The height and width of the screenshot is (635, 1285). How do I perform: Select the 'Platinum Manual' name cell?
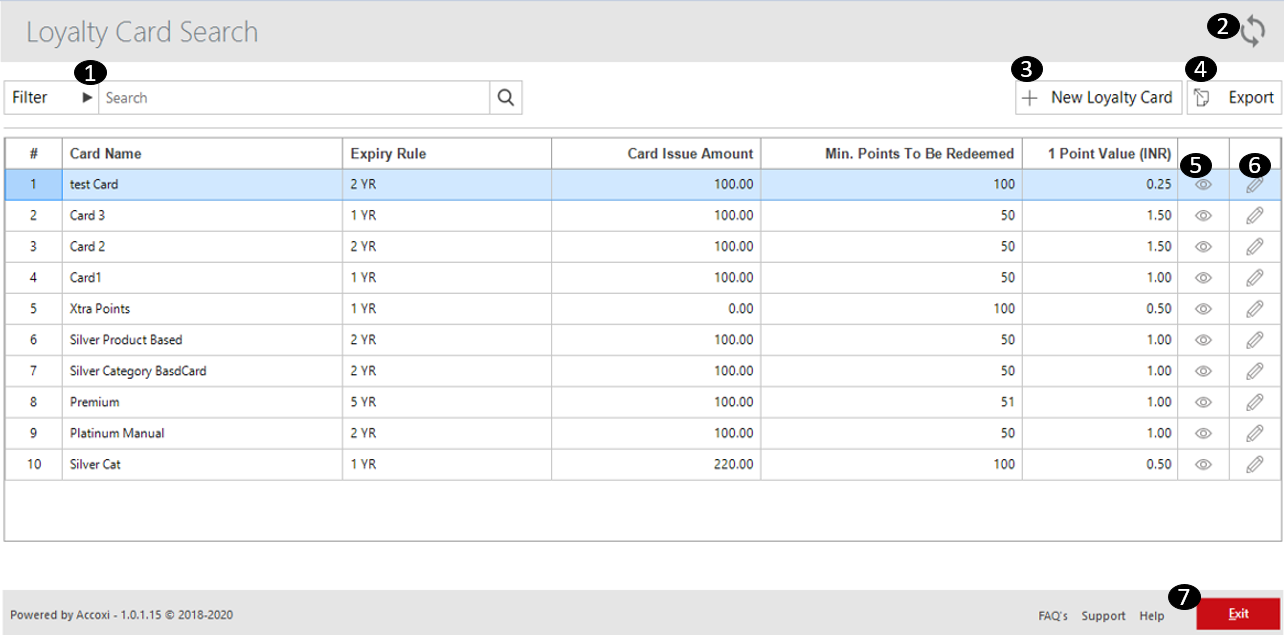coord(202,433)
